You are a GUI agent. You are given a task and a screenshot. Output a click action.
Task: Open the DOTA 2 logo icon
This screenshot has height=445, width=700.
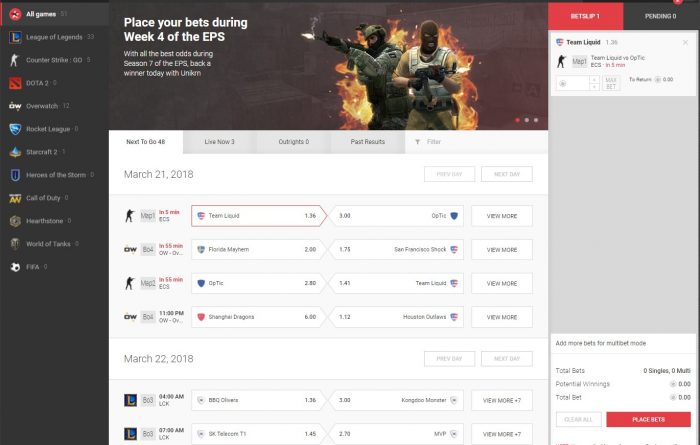15,83
